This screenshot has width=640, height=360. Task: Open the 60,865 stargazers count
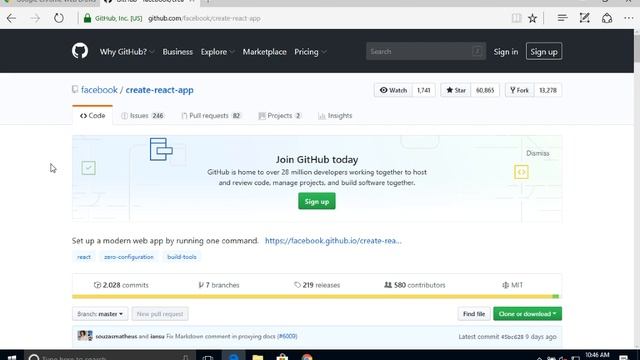[485, 90]
